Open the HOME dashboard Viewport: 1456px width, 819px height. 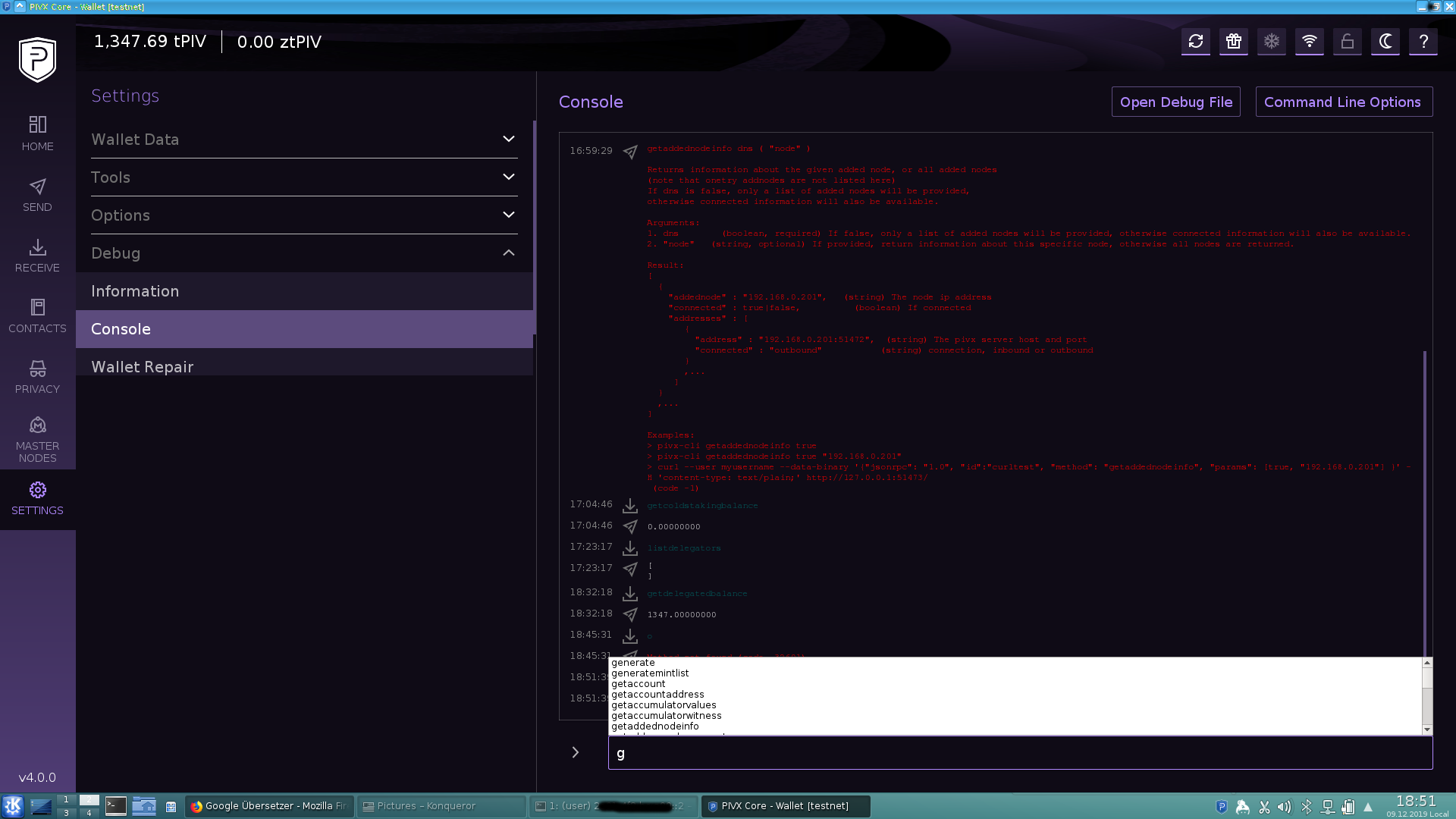[37, 133]
